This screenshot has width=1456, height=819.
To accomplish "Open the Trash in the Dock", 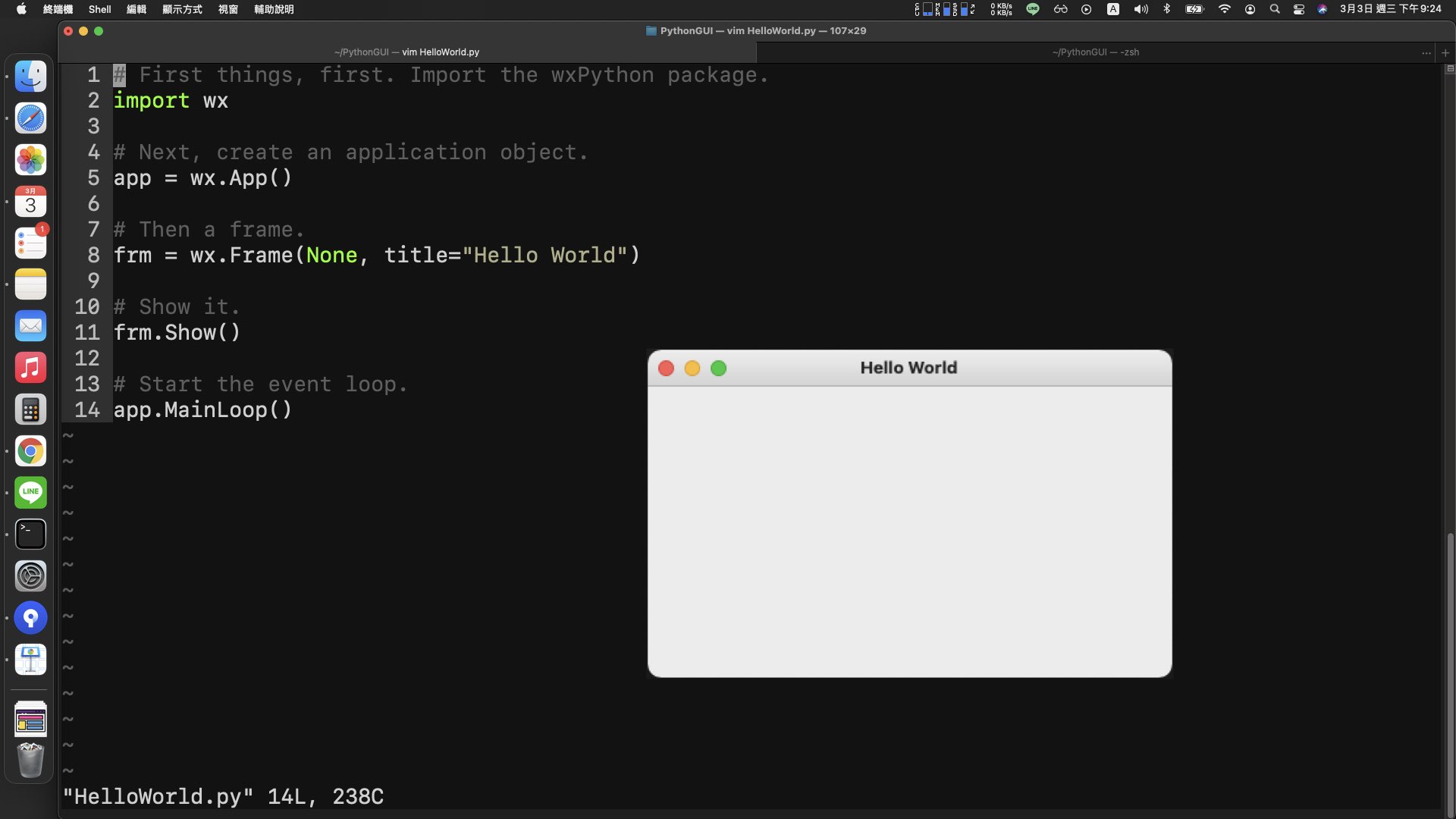I will (x=30, y=760).
